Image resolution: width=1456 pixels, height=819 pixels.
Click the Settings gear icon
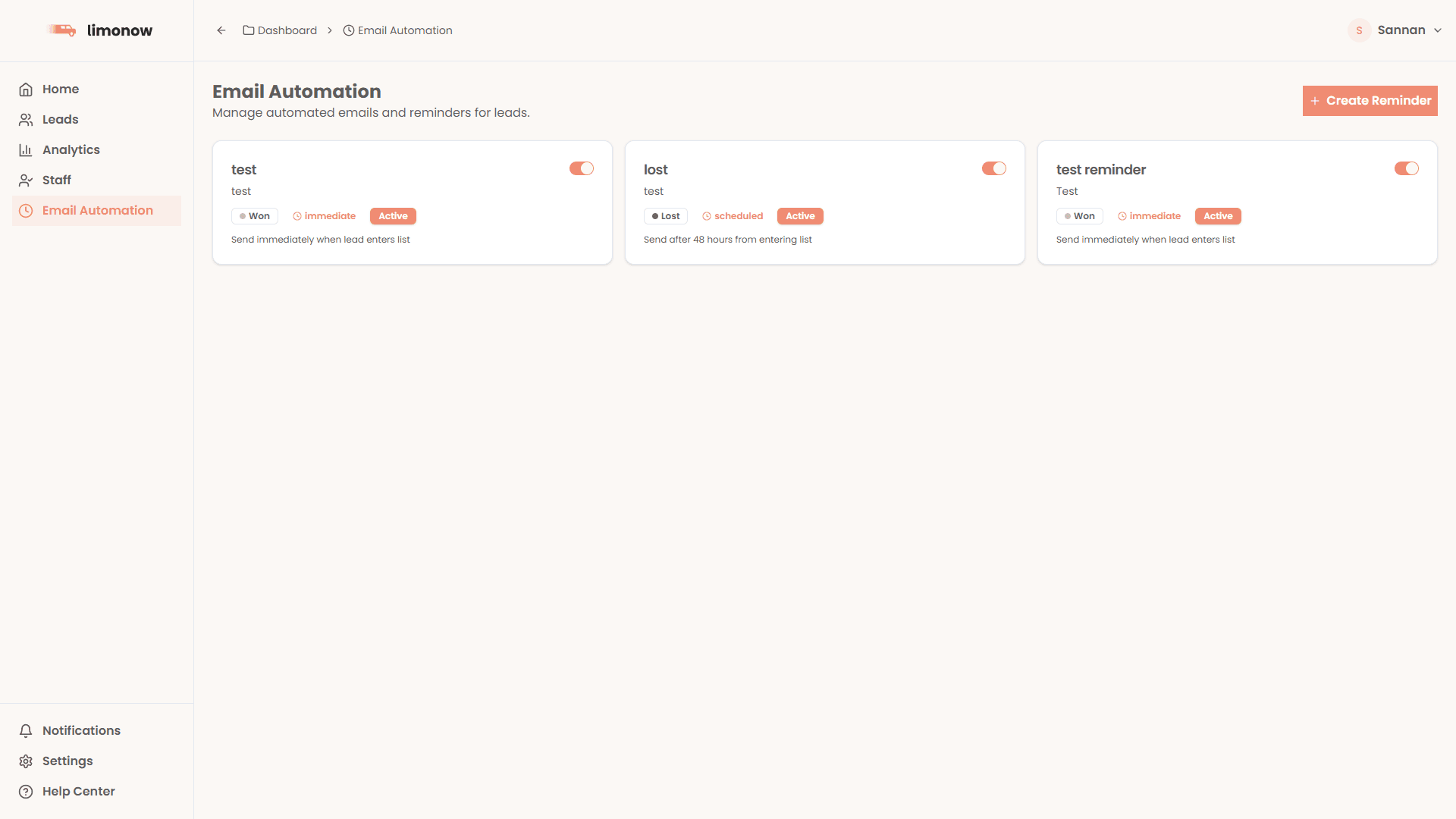(26, 761)
